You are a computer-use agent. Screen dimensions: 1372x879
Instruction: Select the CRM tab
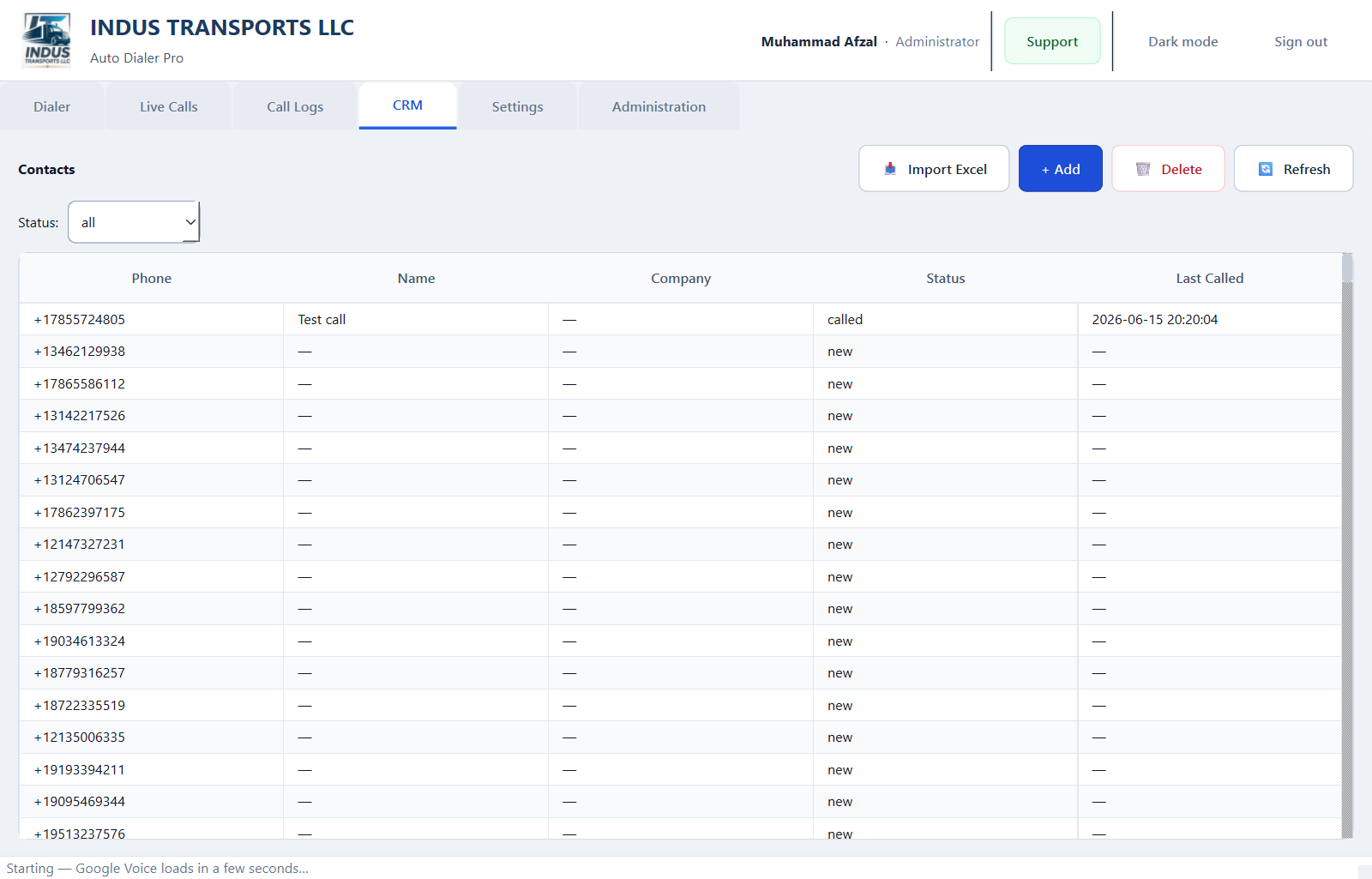click(x=407, y=105)
